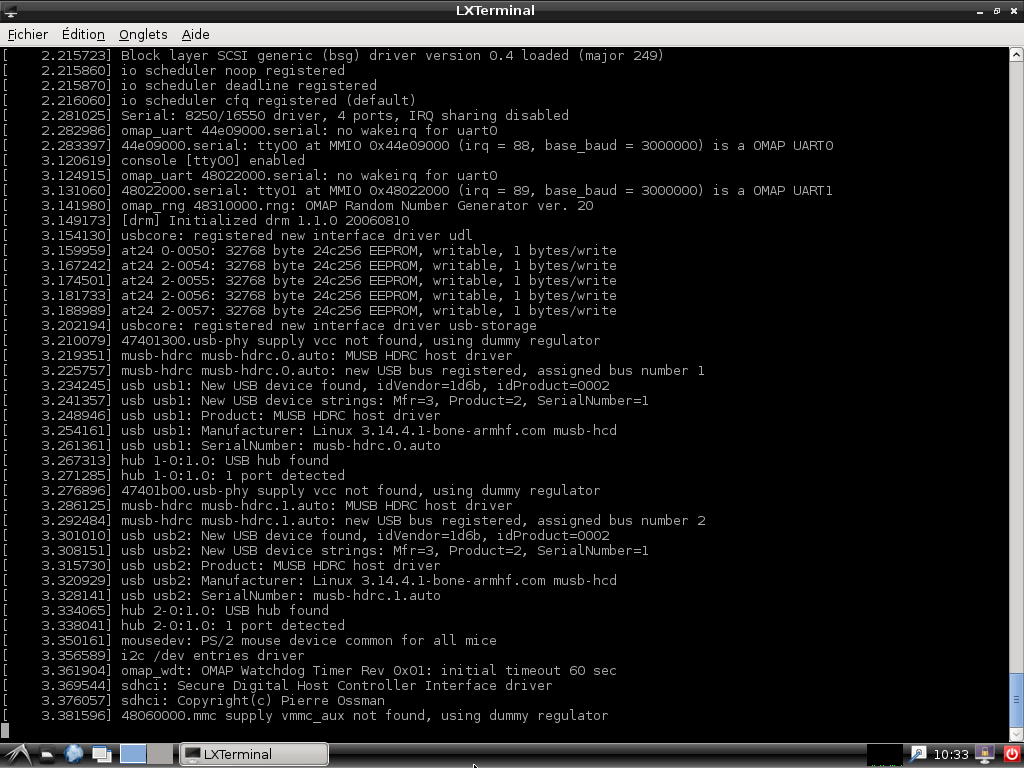Switch to the first virtual desktop
Screen dimensions: 1024x768
click(133, 755)
